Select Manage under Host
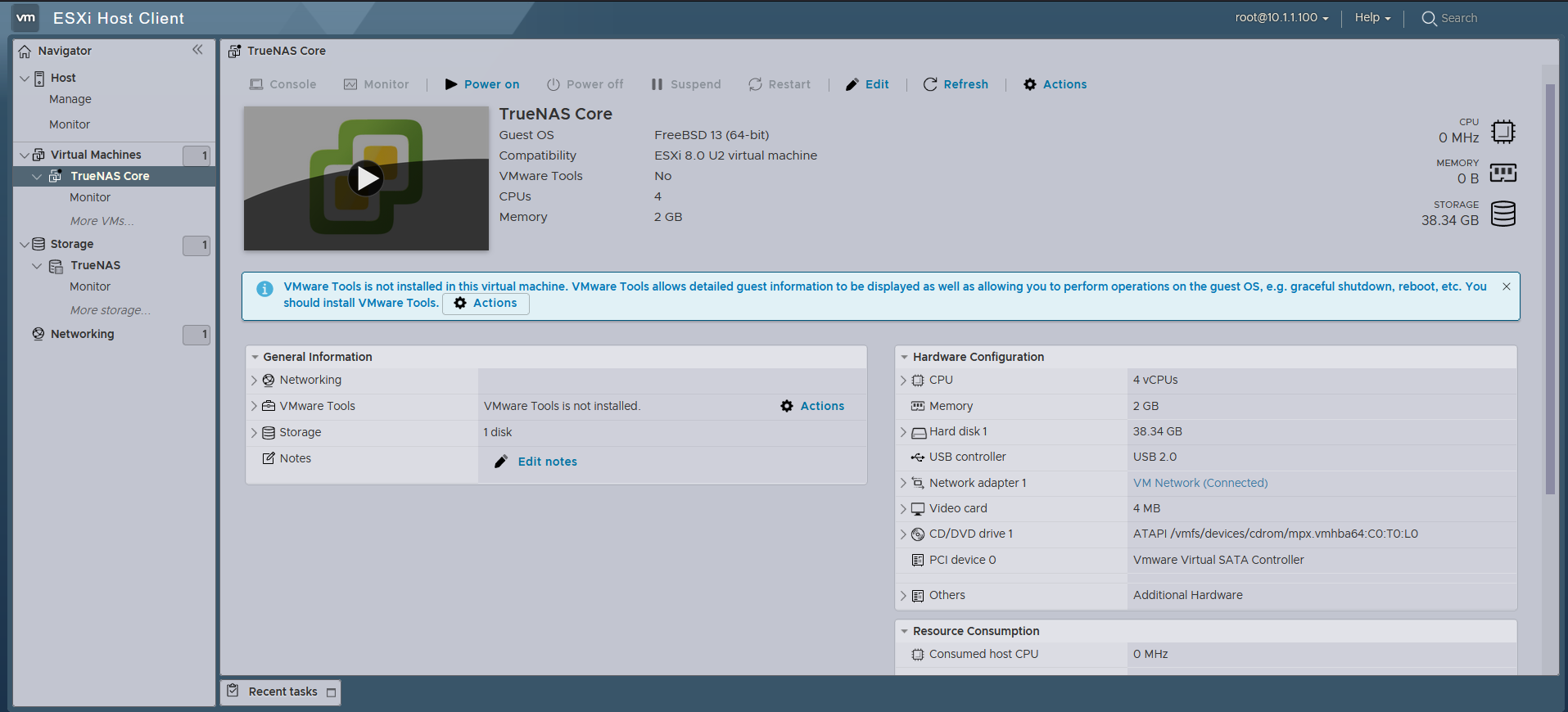This screenshot has height=712, width=1568. 70,99
